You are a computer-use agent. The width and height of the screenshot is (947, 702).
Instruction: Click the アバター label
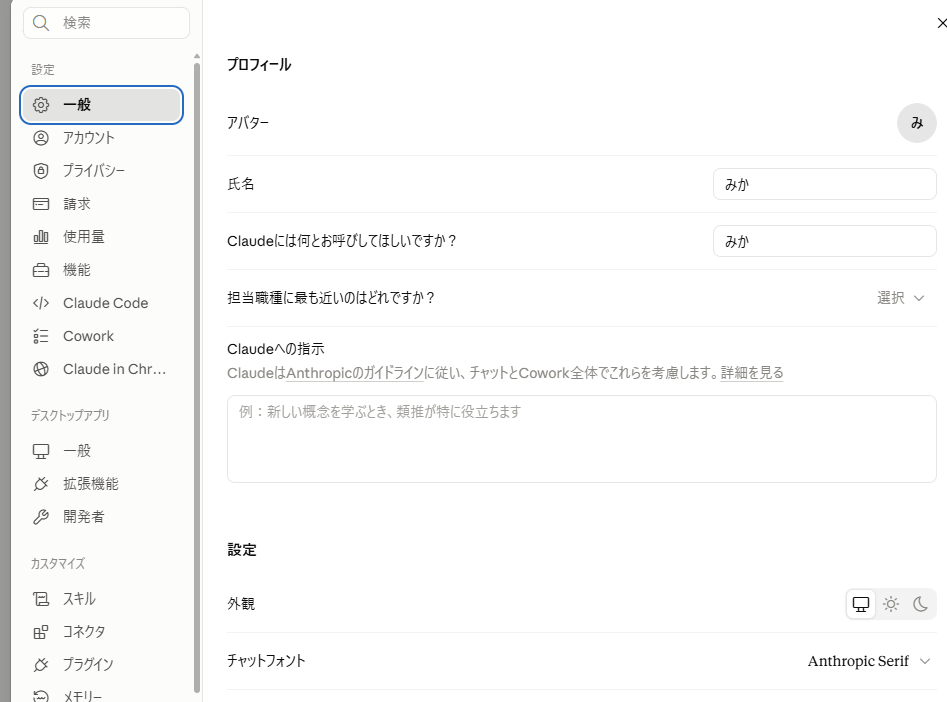coord(248,123)
